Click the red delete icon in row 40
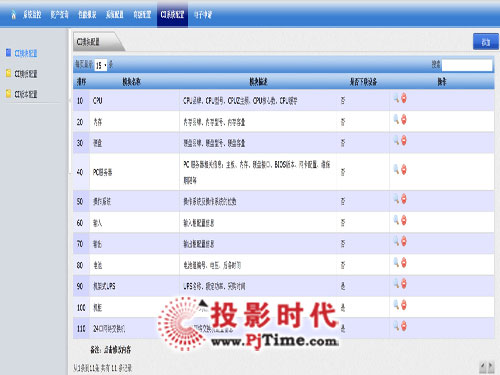Viewport: 500px width, 375px height. (x=404, y=169)
